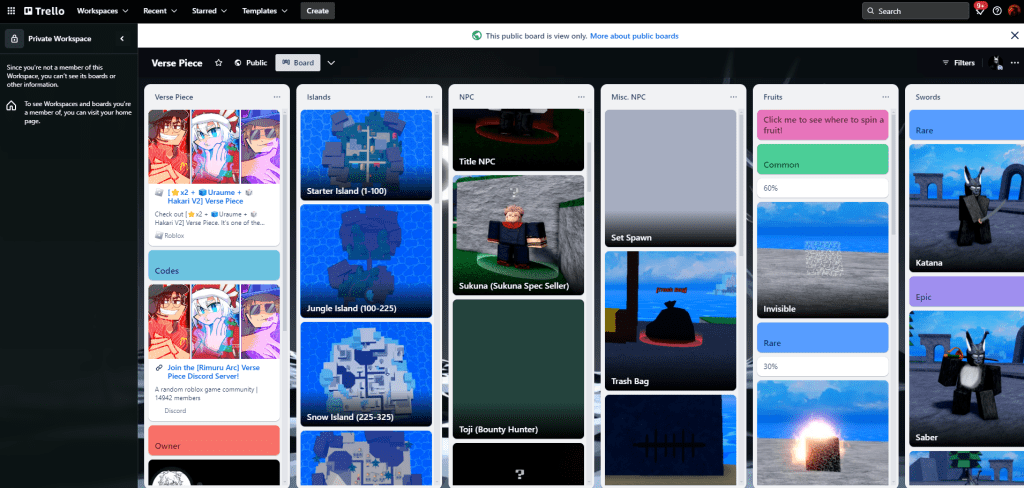Open the notifications bell

[x=980, y=10]
